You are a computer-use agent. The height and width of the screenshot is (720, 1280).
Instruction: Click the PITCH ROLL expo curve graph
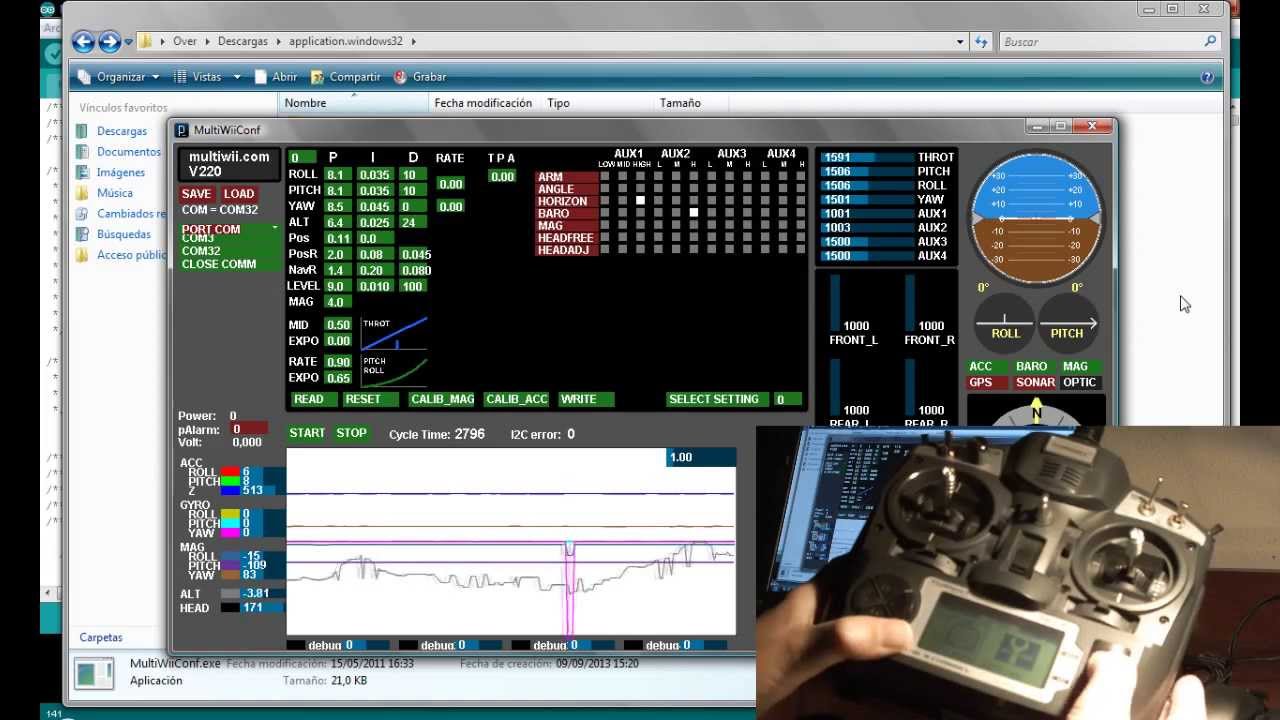(x=394, y=370)
